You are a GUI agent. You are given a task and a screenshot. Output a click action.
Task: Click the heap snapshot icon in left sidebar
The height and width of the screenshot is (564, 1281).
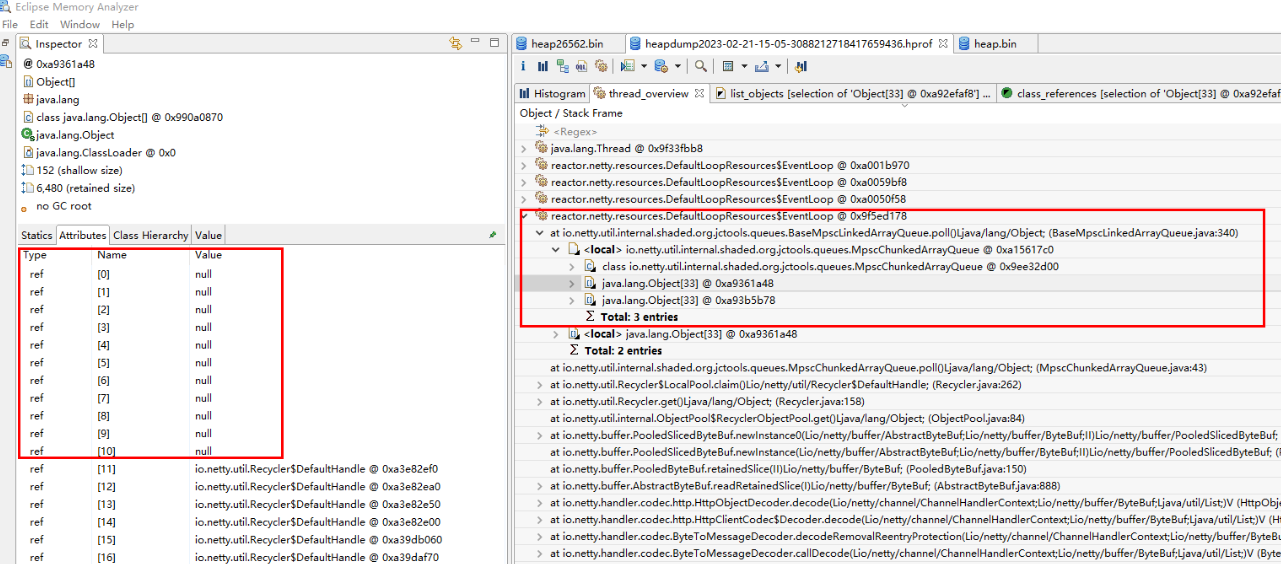(x=7, y=62)
